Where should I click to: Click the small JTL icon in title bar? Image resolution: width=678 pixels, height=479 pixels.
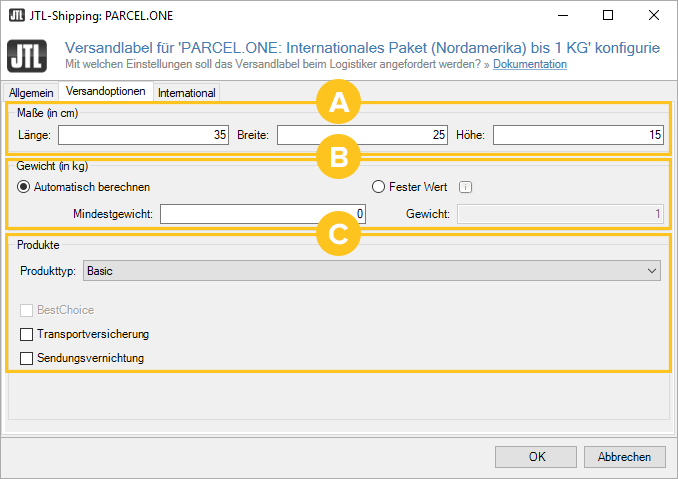click(x=17, y=15)
